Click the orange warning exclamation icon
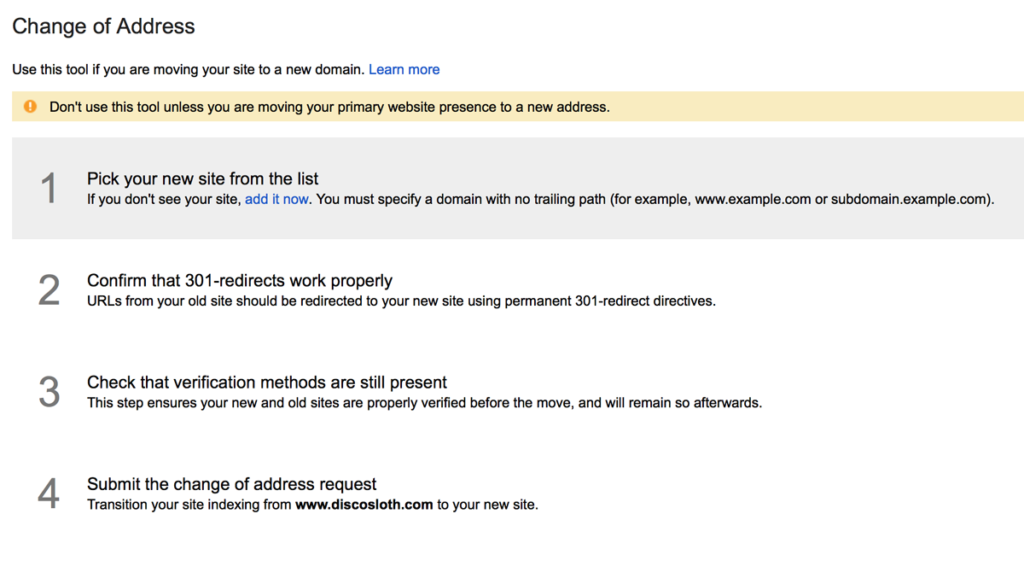 click(x=30, y=106)
